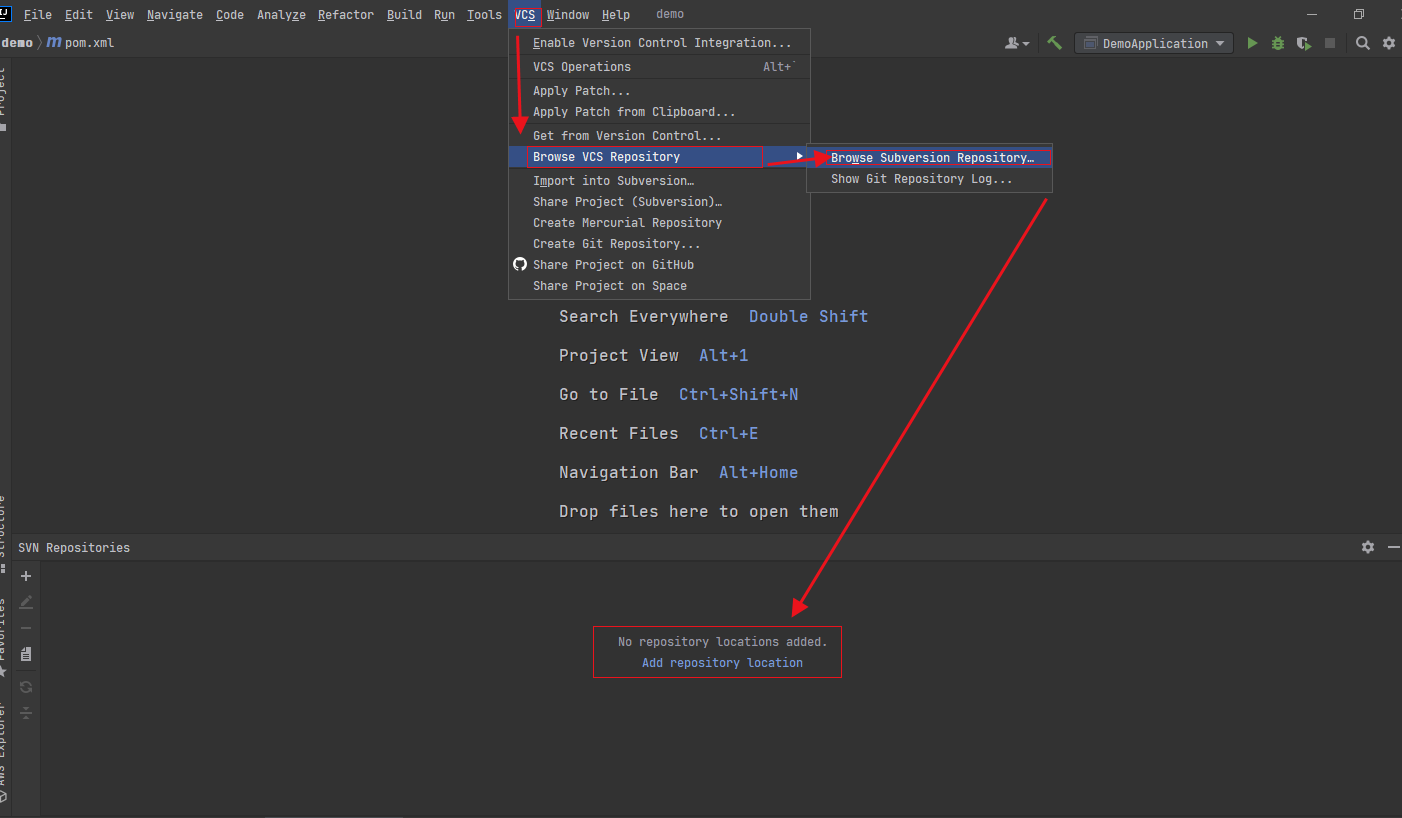The image size is (1402, 818).
Task: Open the Build menu
Action: coord(404,14)
